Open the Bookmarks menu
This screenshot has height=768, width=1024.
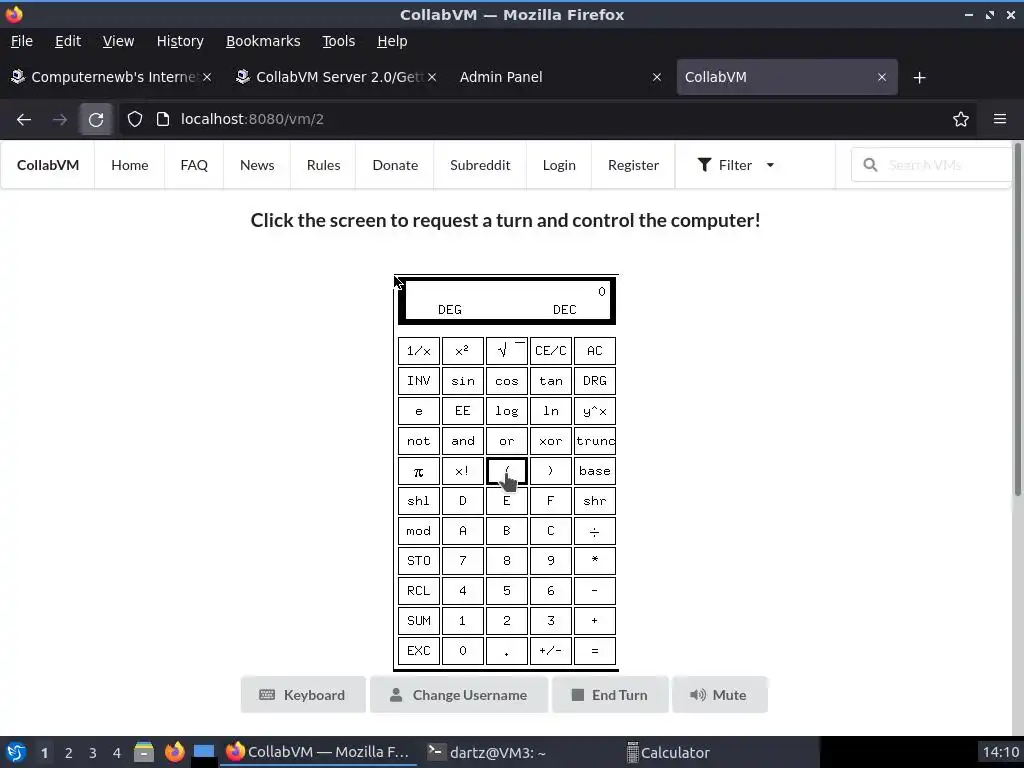click(263, 41)
